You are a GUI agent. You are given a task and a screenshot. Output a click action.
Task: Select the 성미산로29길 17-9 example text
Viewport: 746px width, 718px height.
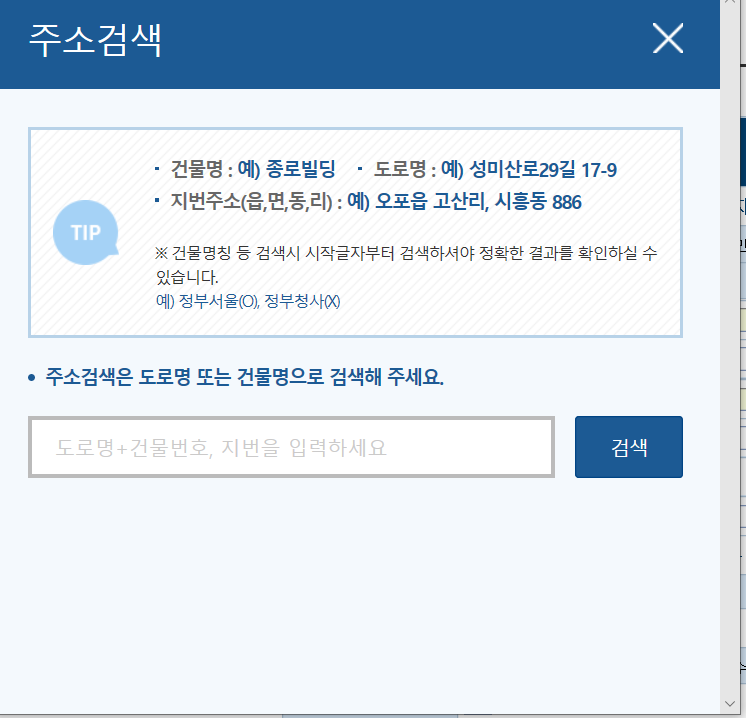542,169
